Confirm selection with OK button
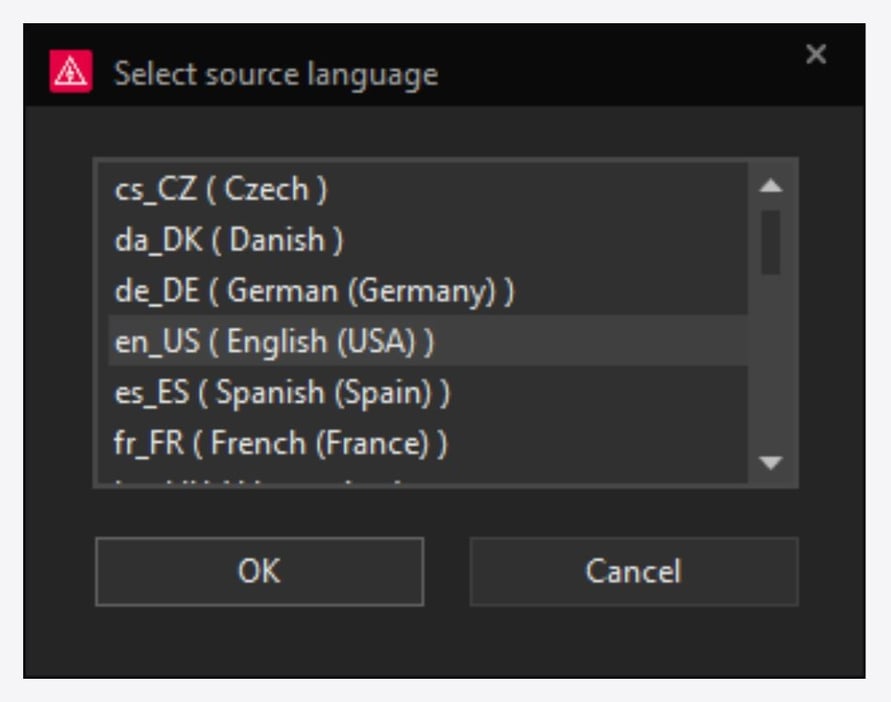The image size is (891, 702). [260, 571]
